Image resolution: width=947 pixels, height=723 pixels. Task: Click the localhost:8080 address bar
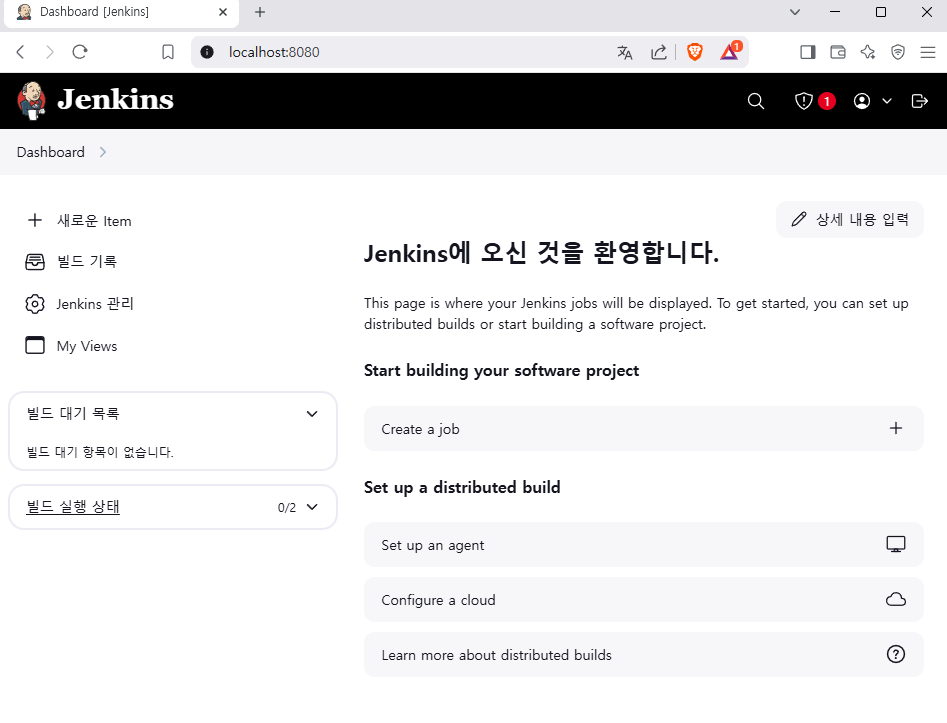pos(400,52)
